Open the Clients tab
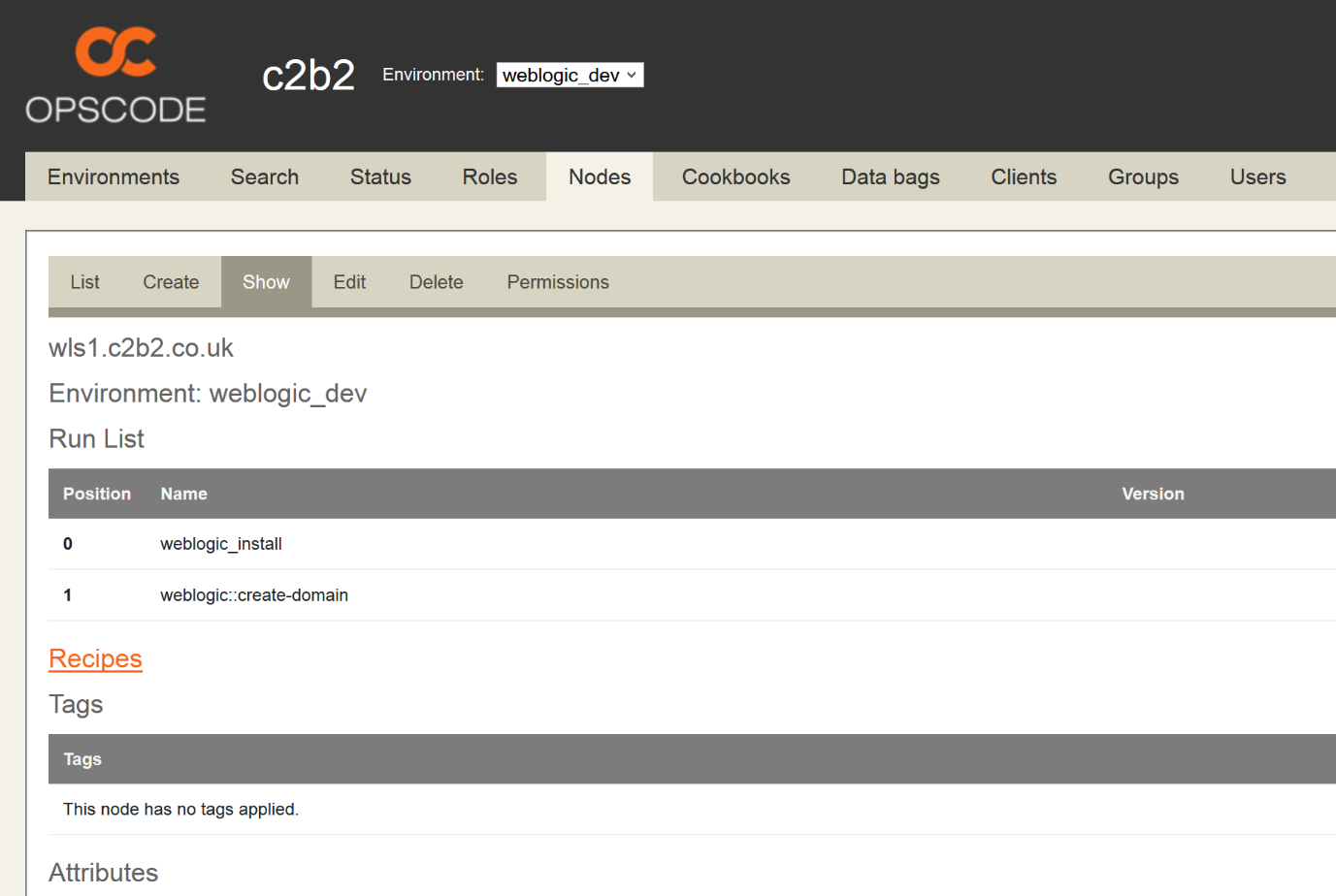The width and height of the screenshot is (1336, 896). coord(1024,176)
